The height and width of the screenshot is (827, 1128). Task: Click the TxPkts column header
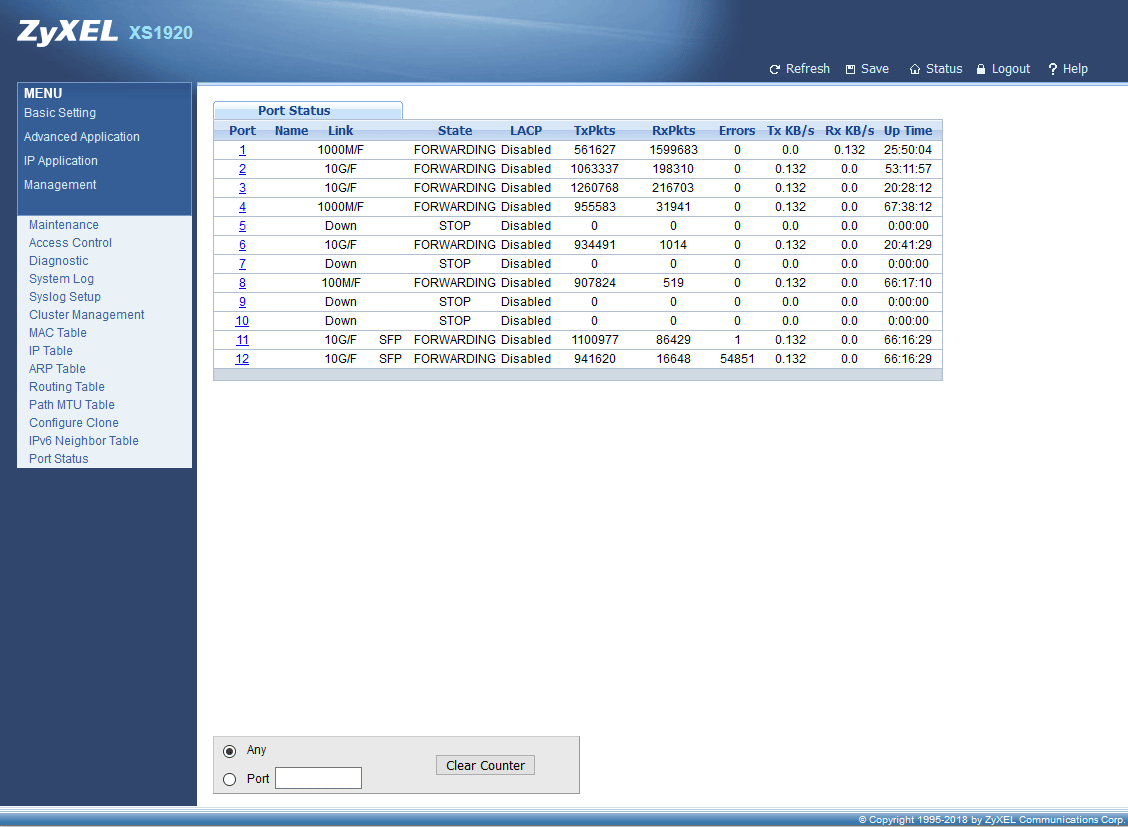pos(594,131)
